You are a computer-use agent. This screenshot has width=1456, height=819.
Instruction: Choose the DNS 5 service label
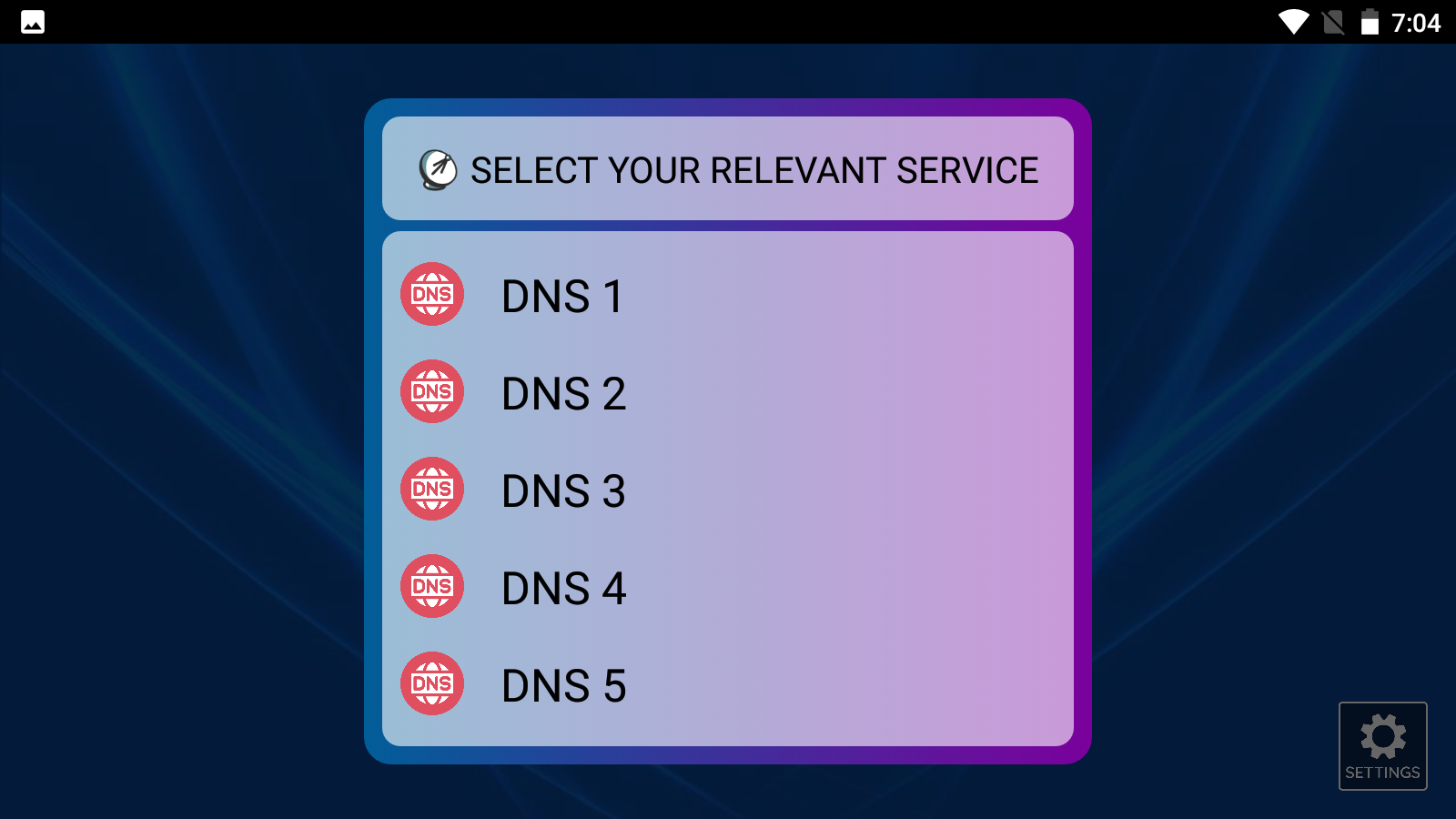click(564, 686)
